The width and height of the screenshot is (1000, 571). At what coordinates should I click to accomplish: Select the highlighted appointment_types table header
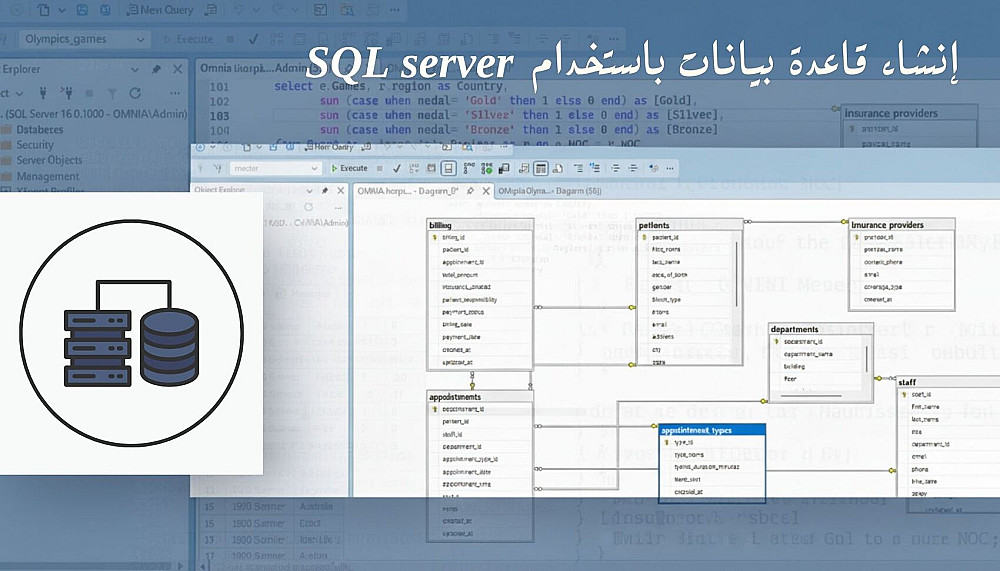coord(712,430)
